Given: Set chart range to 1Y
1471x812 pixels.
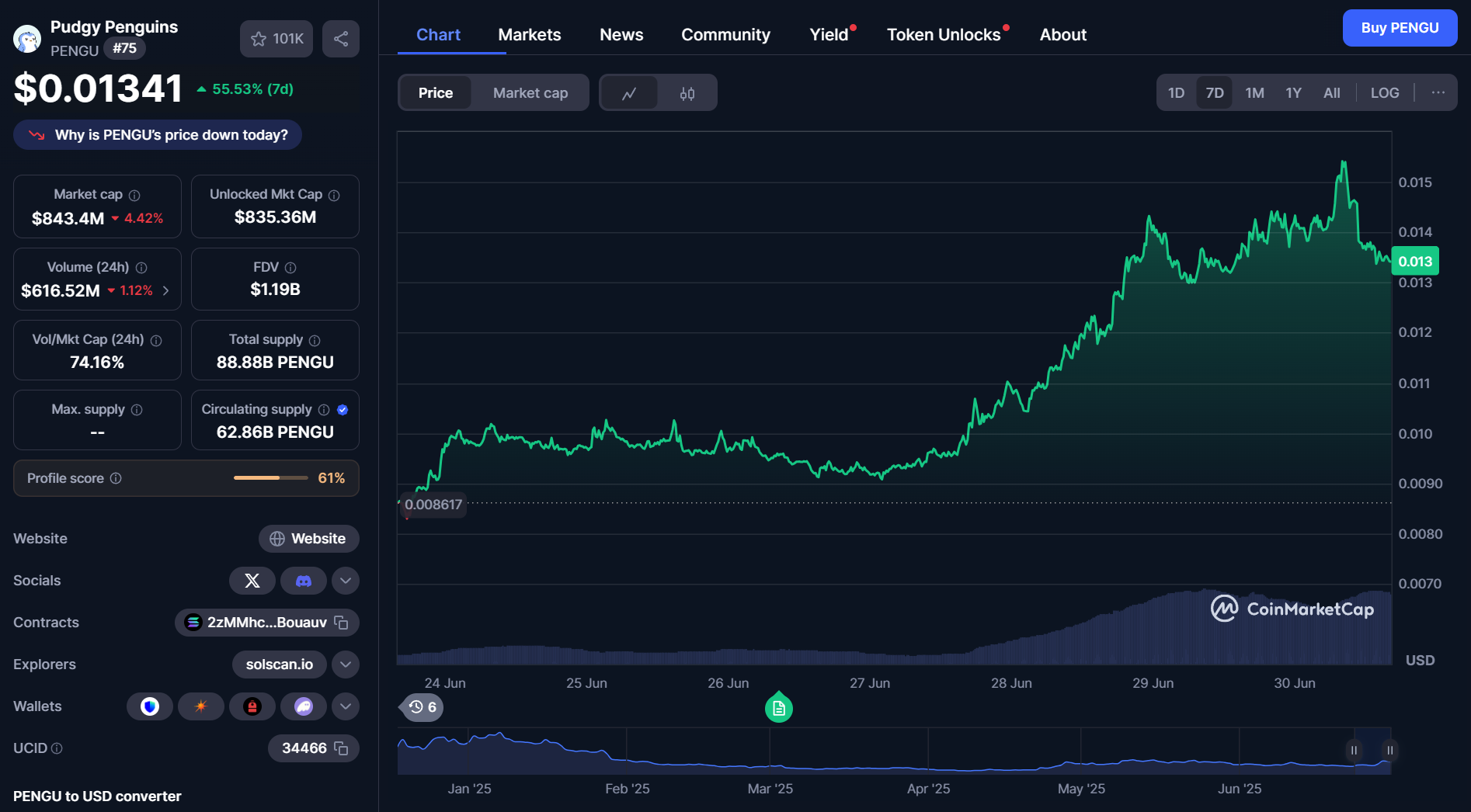Looking at the screenshot, I should click(1293, 93).
